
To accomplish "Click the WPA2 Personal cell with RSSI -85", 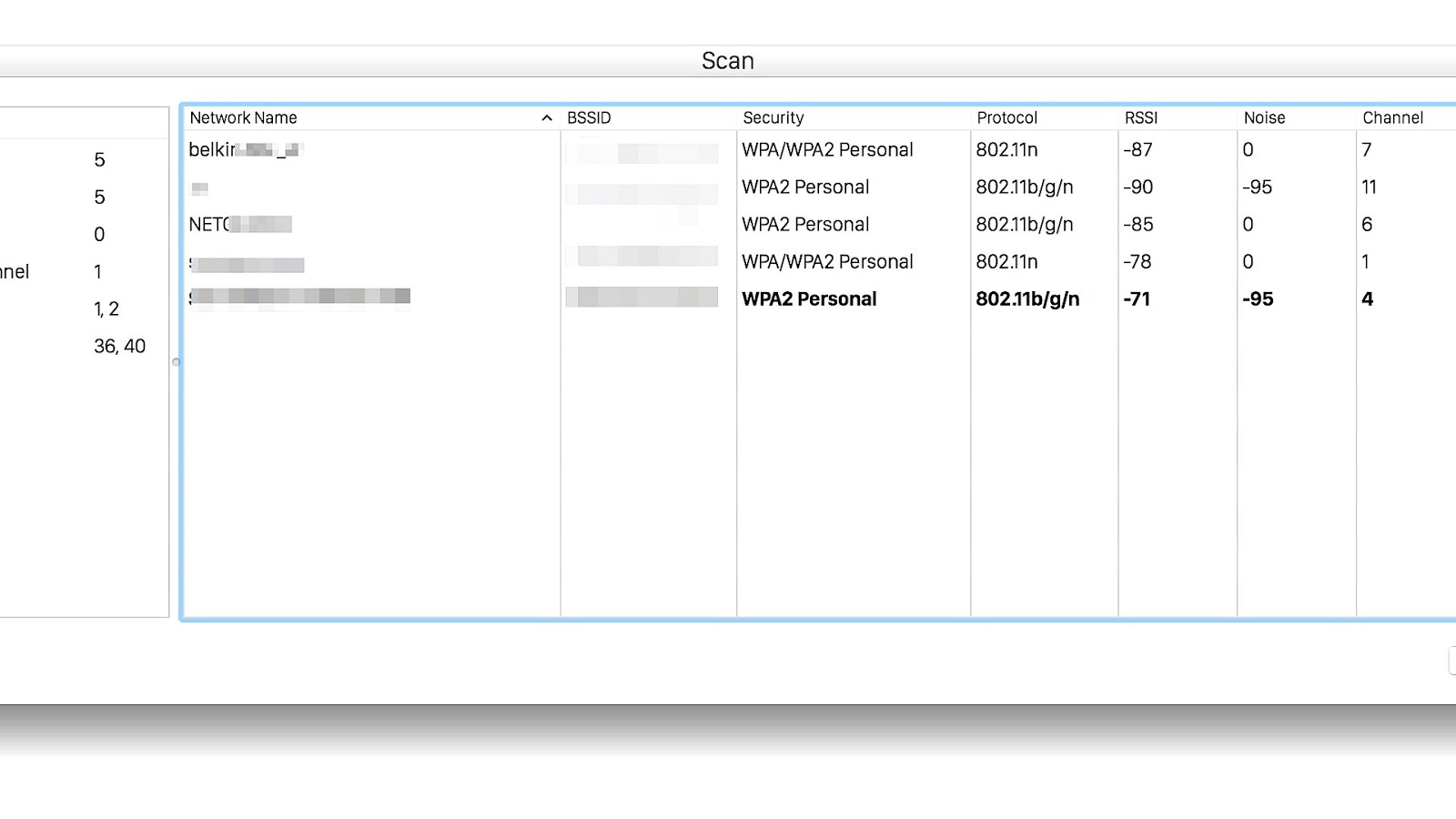I will pos(805,225).
